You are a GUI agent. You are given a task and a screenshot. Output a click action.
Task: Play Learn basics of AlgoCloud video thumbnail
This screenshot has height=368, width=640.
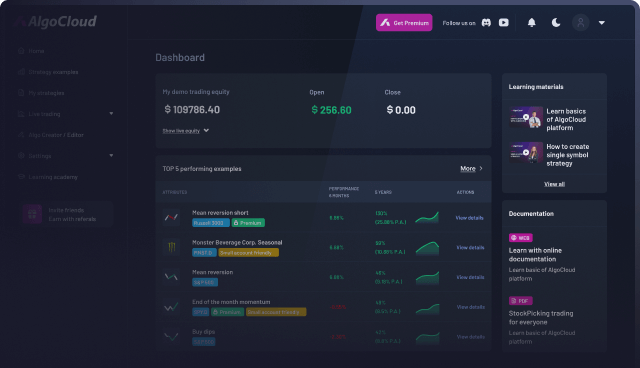tap(526, 117)
